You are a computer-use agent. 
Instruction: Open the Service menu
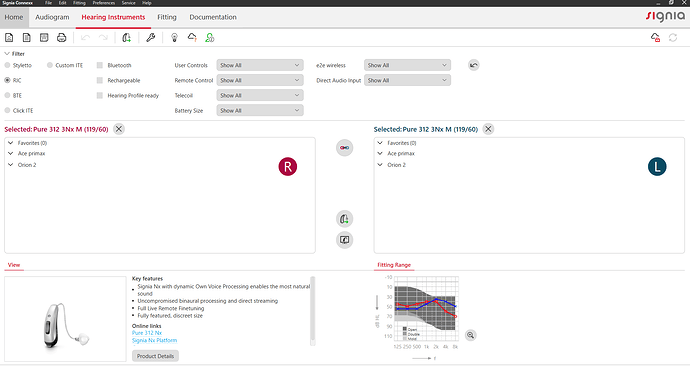point(128,3)
